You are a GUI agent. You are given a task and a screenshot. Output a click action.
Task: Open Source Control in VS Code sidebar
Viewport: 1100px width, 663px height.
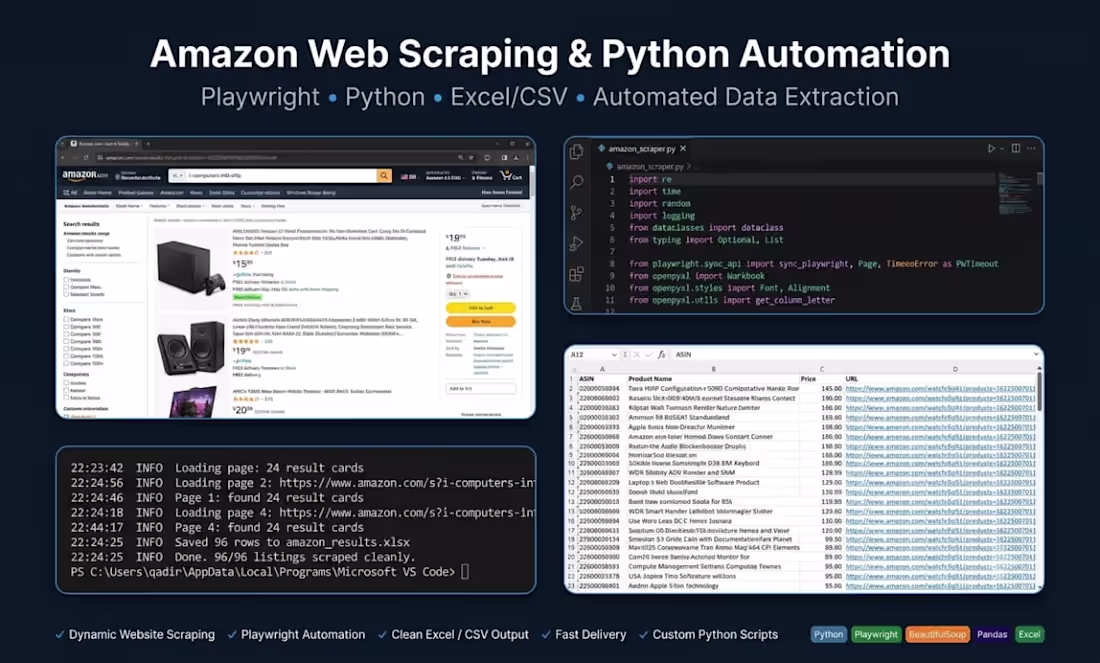[x=577, y=213]
